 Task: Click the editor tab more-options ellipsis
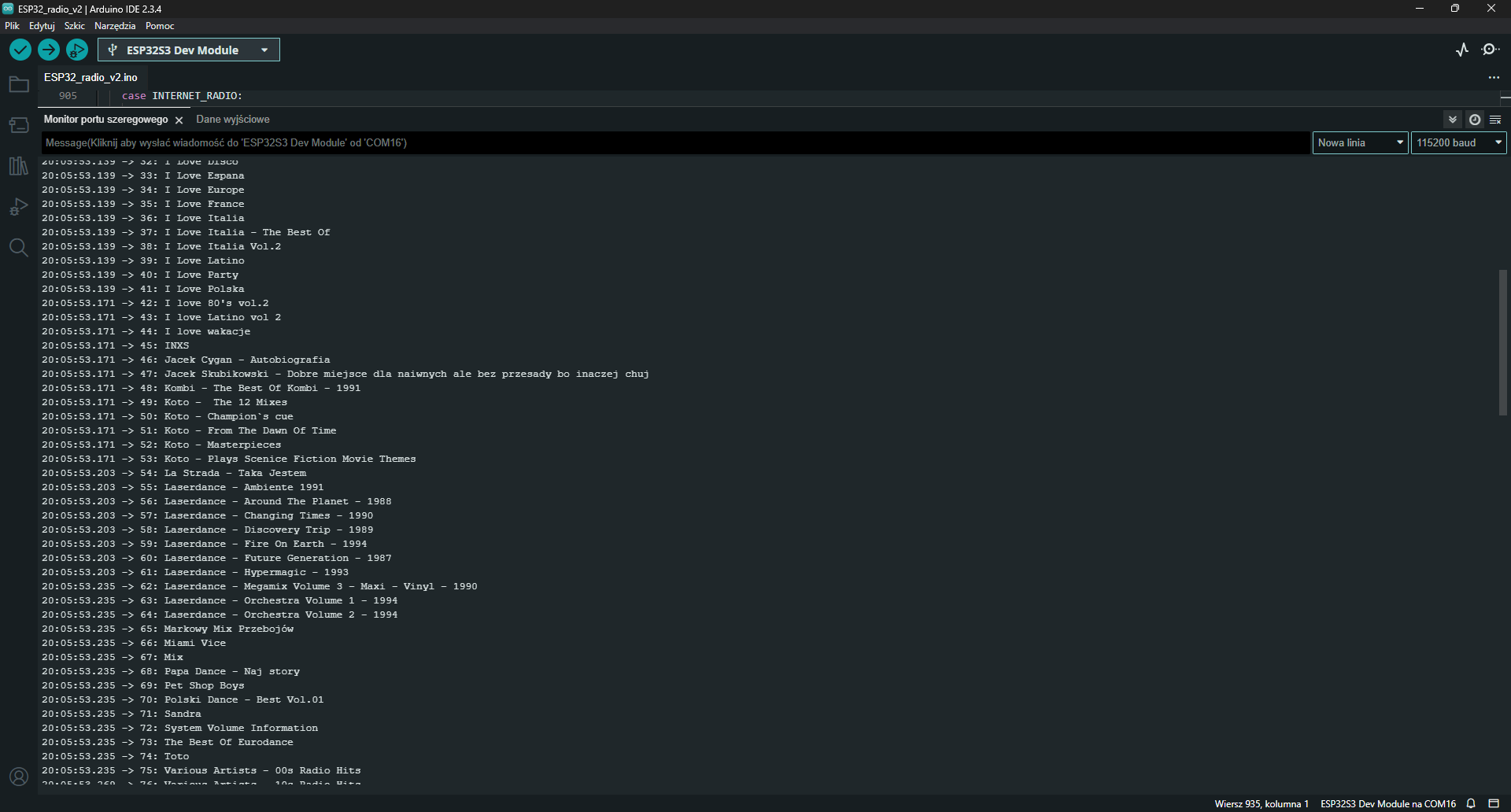point(1494,77)
